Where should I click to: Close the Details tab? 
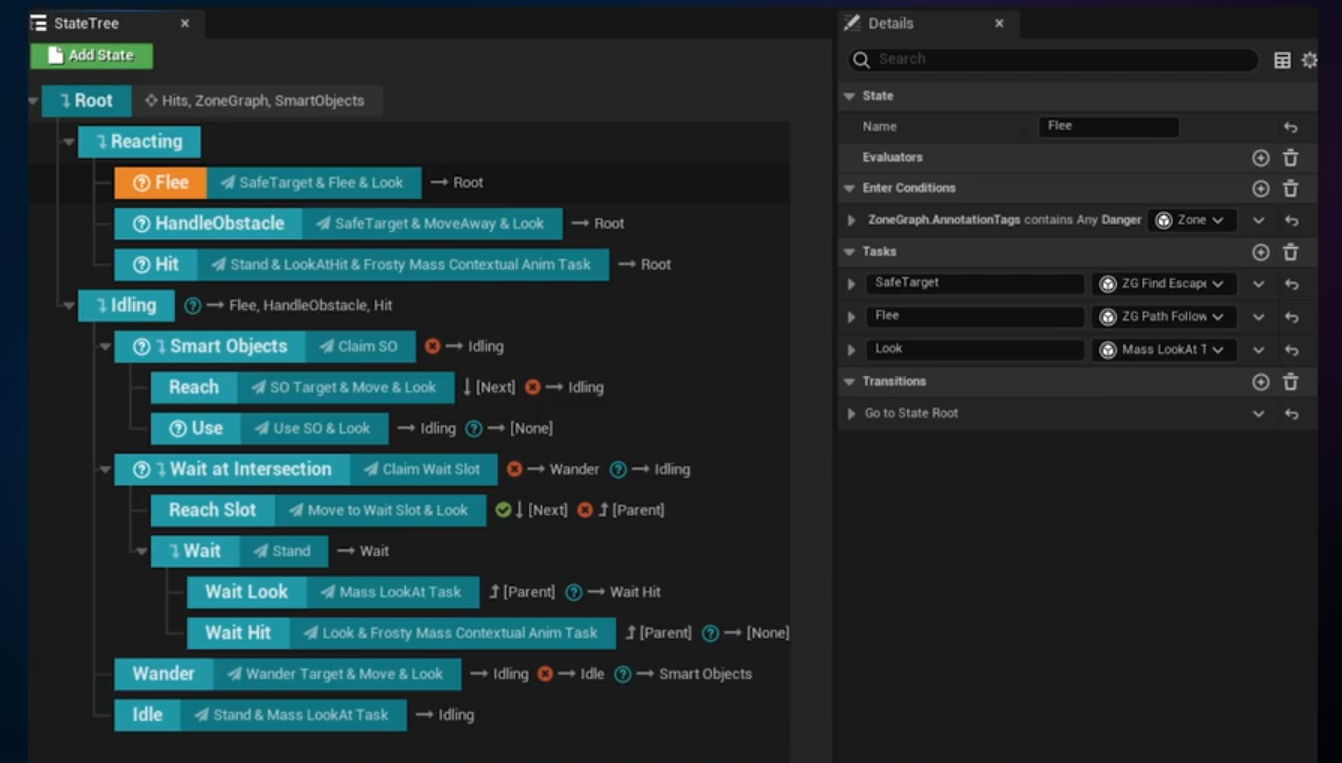(x=999, y=23)
